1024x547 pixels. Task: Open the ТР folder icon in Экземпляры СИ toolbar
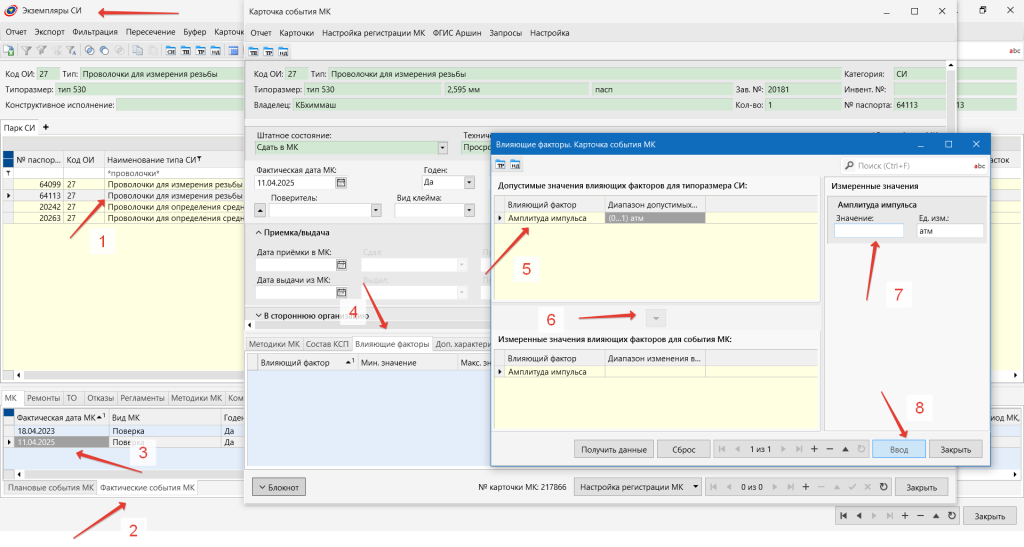click(200, 50)
